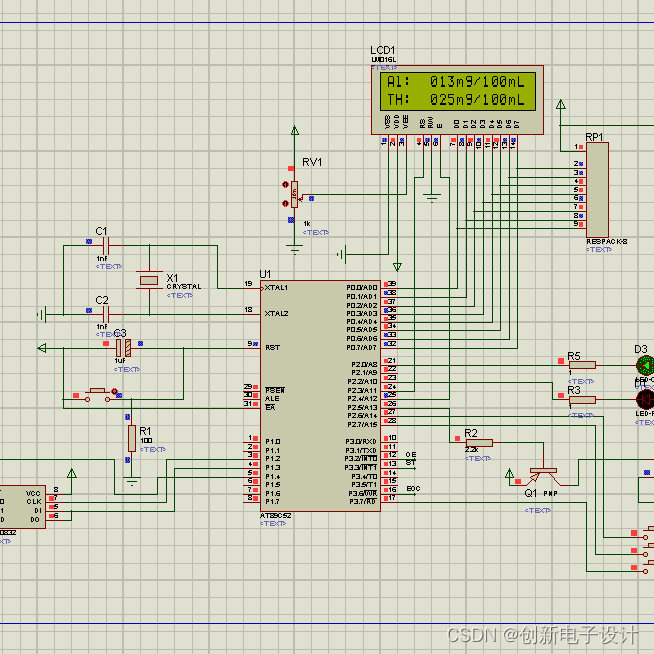Click the ALE pin label
This screenshot has width=654, height=654.
(x=272, y=399)
